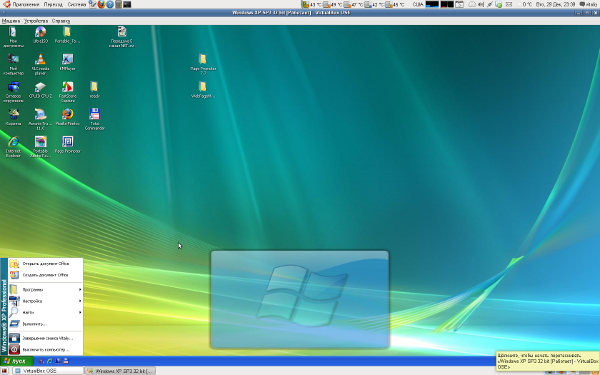Open the Ubuntu Applications menu
Screen dimensions: 600x375
tap(21, 4)
